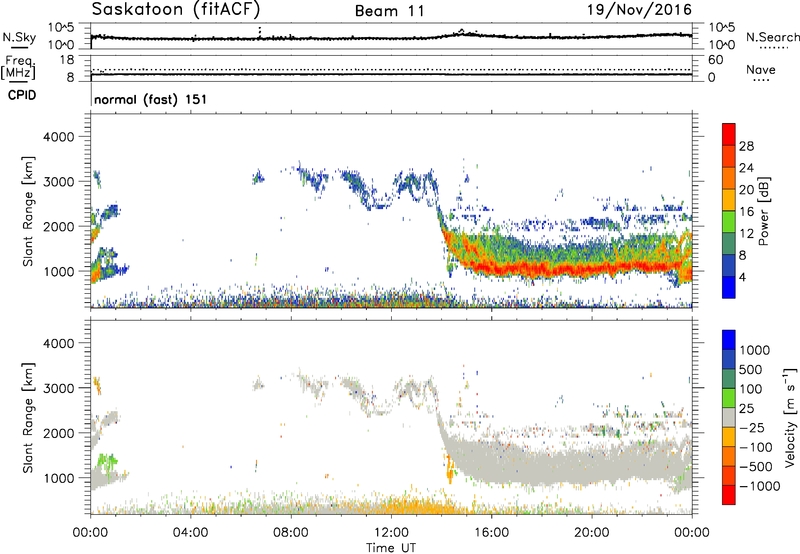This screenshot has width=800, height=554.
Task: Click "Slant Range [km]" label of power panel
Action: point(28,211)
